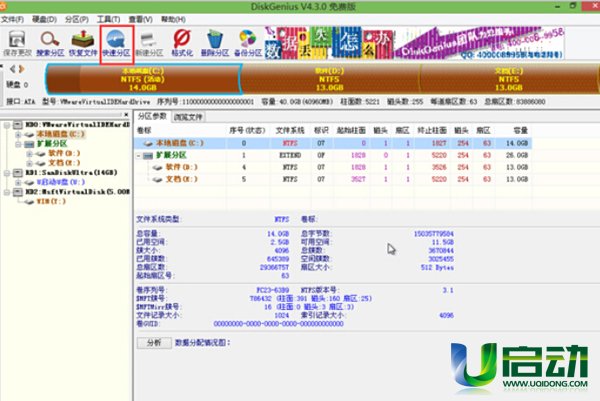The image size is (600, 401).
Task: Select the 本地磁盘(C:) partition in disk bar
Action: click(x=143, y=79)
